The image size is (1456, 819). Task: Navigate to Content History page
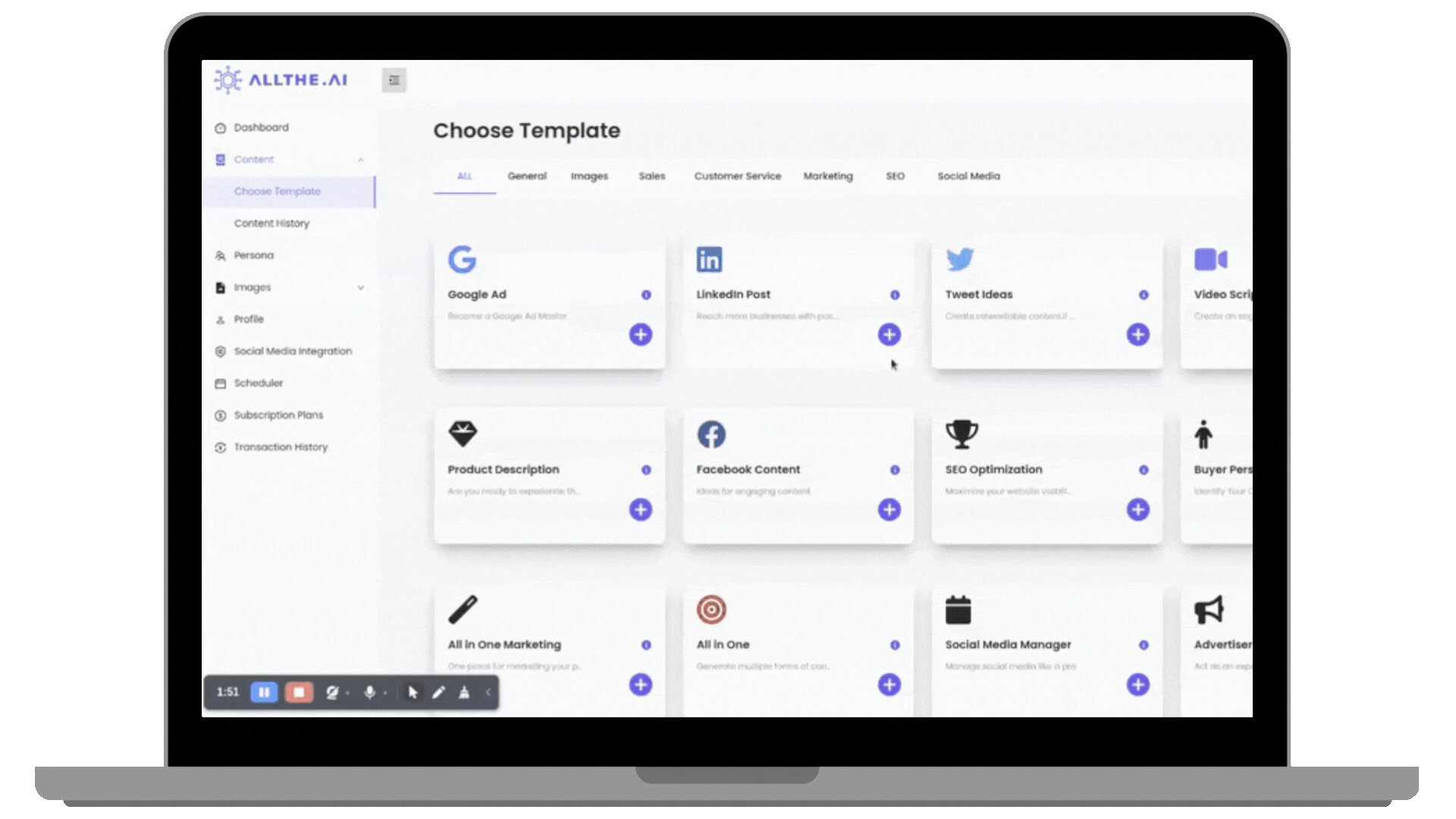(x=272, y=222)
